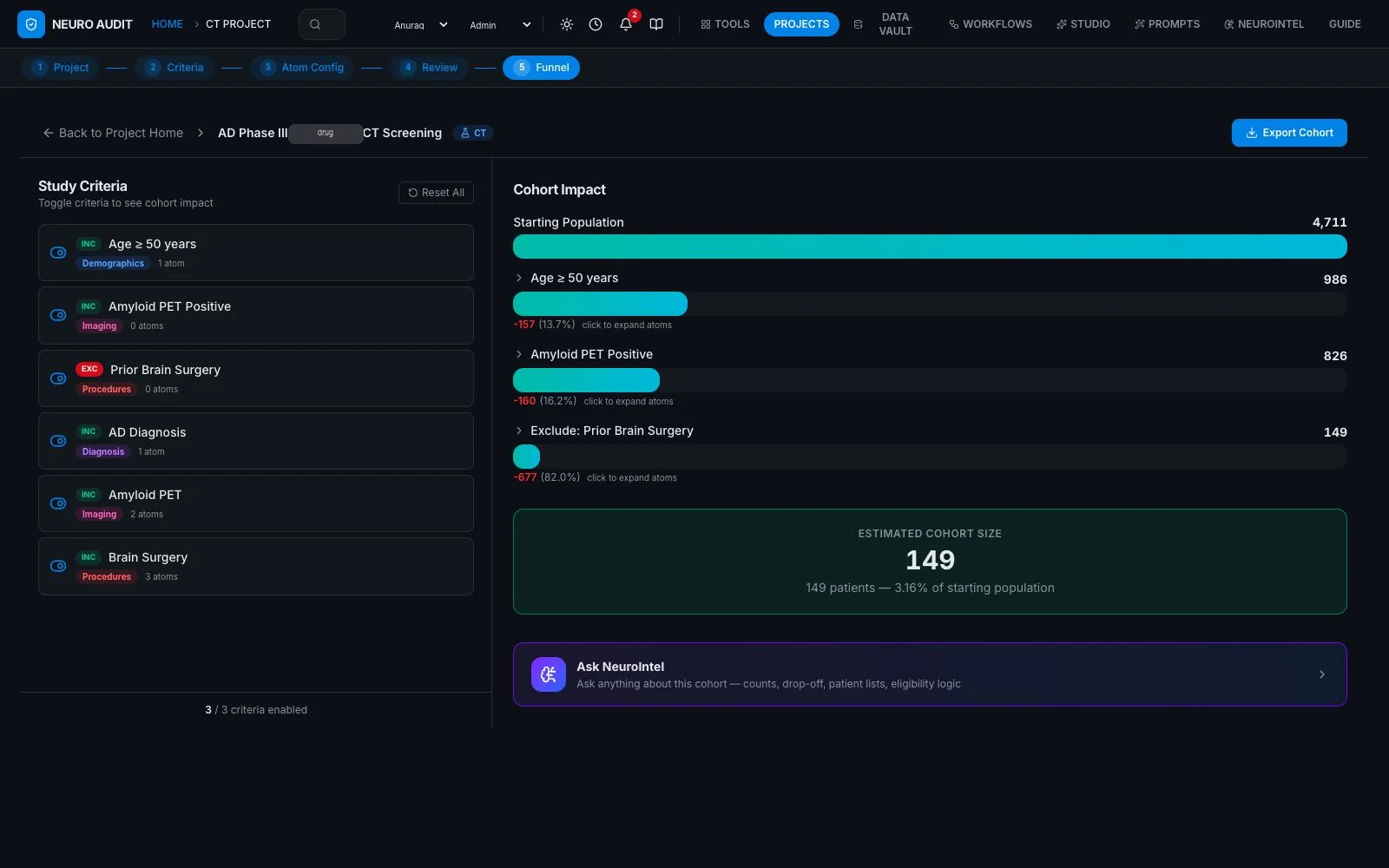Click Export Cohort button
The width and height of the screenshot is (1389, 868).
(1289, 133)
